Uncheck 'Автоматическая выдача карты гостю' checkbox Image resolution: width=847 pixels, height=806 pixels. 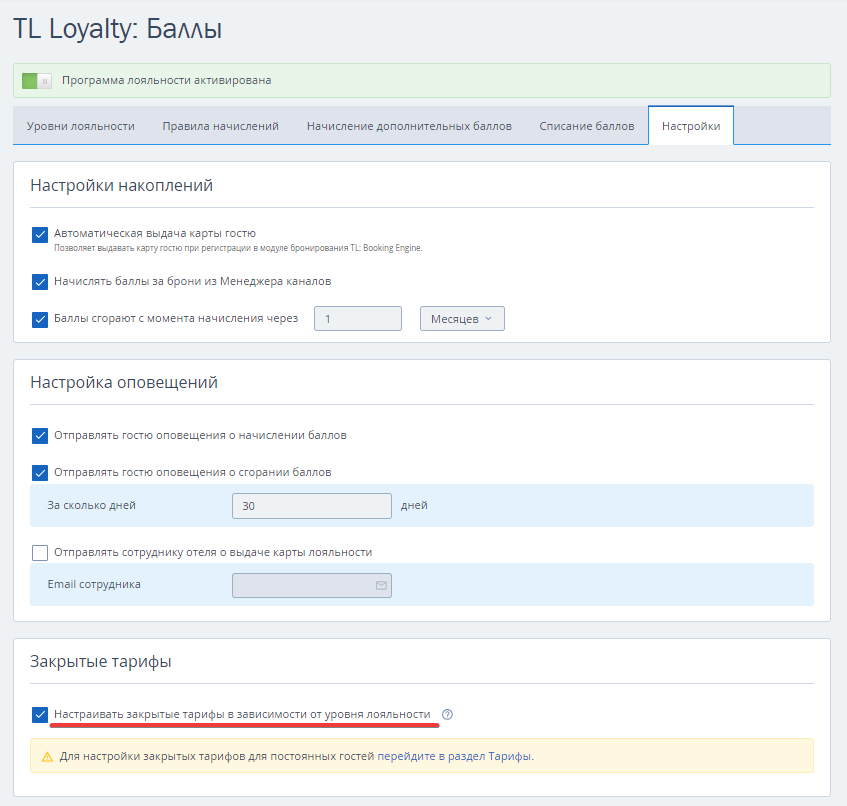40,235
